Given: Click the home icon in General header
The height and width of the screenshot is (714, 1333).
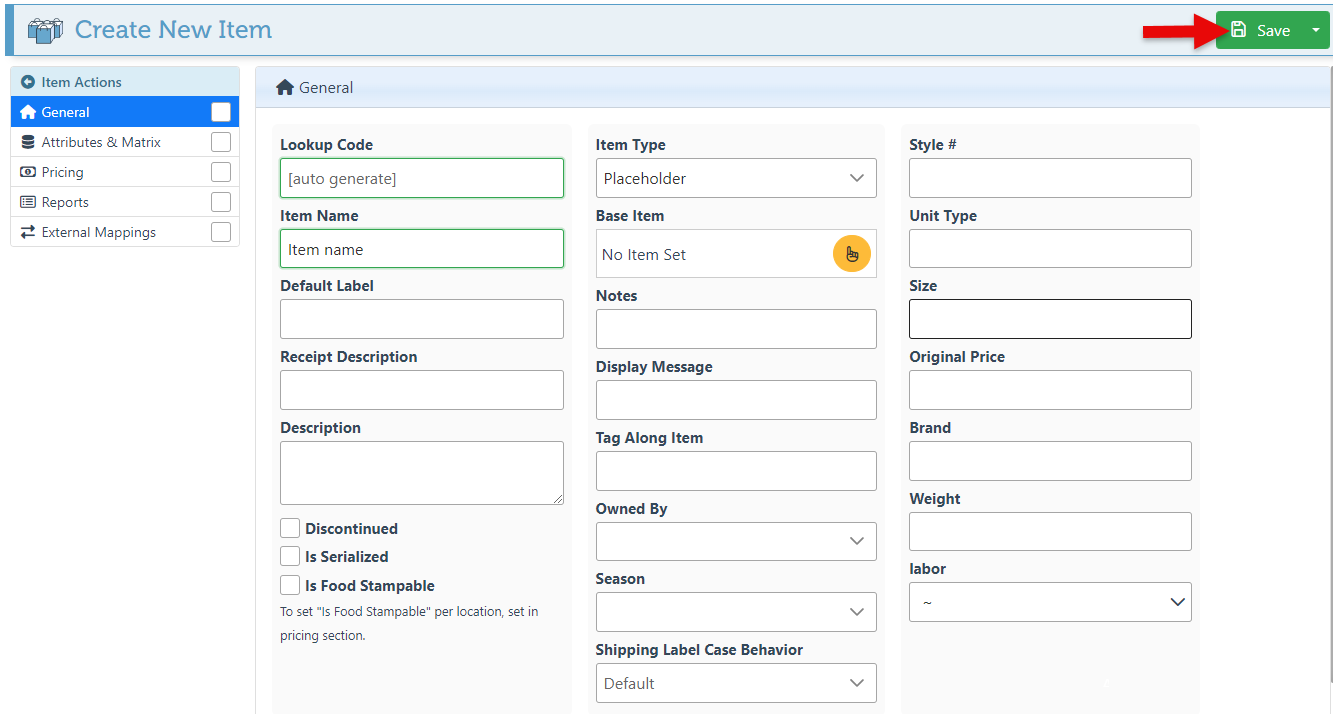Looking at the screenshot, I should 285,87.
